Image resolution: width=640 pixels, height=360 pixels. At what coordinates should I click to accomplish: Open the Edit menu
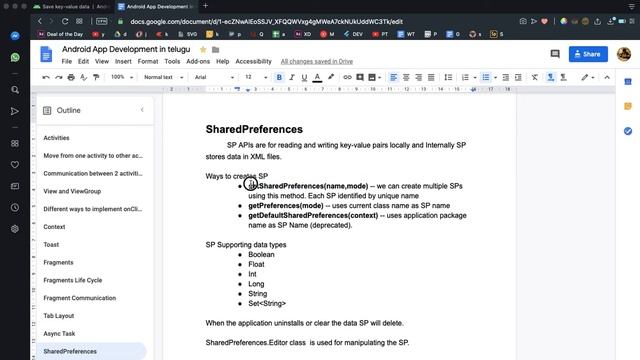pos(83,61)
